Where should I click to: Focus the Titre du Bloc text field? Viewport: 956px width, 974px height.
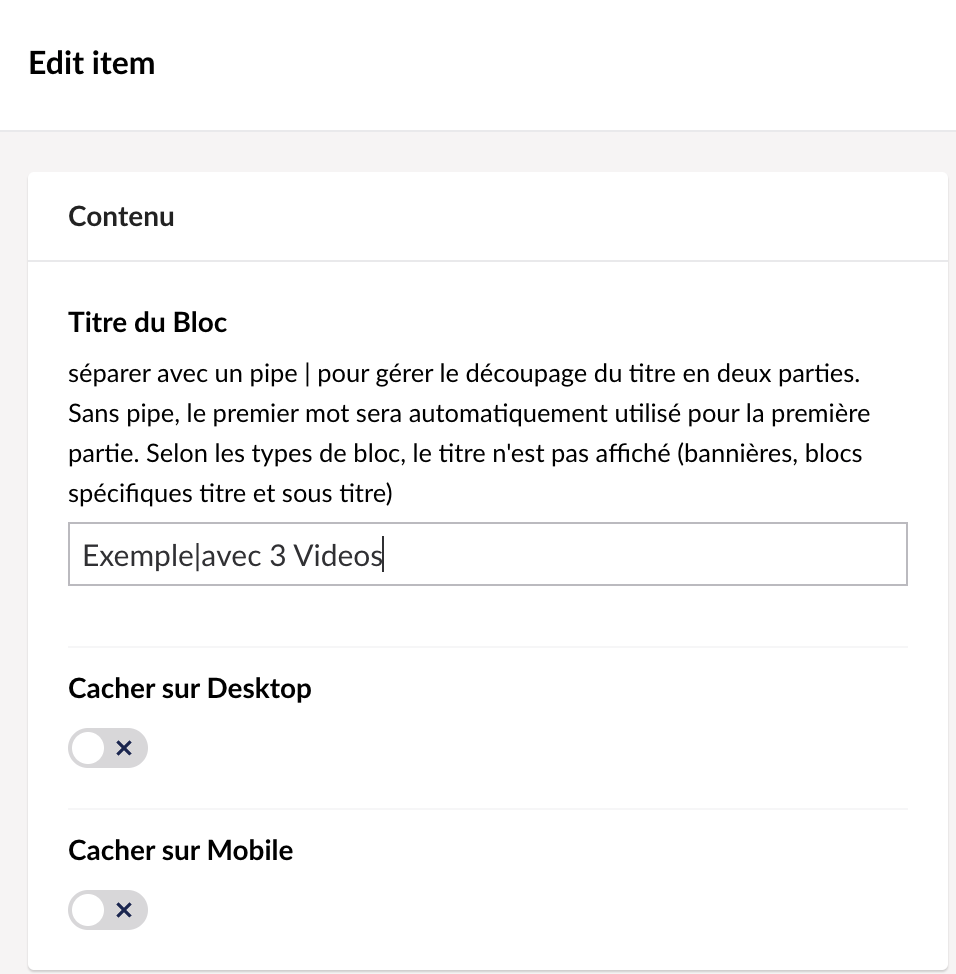[x=488, y=554]
